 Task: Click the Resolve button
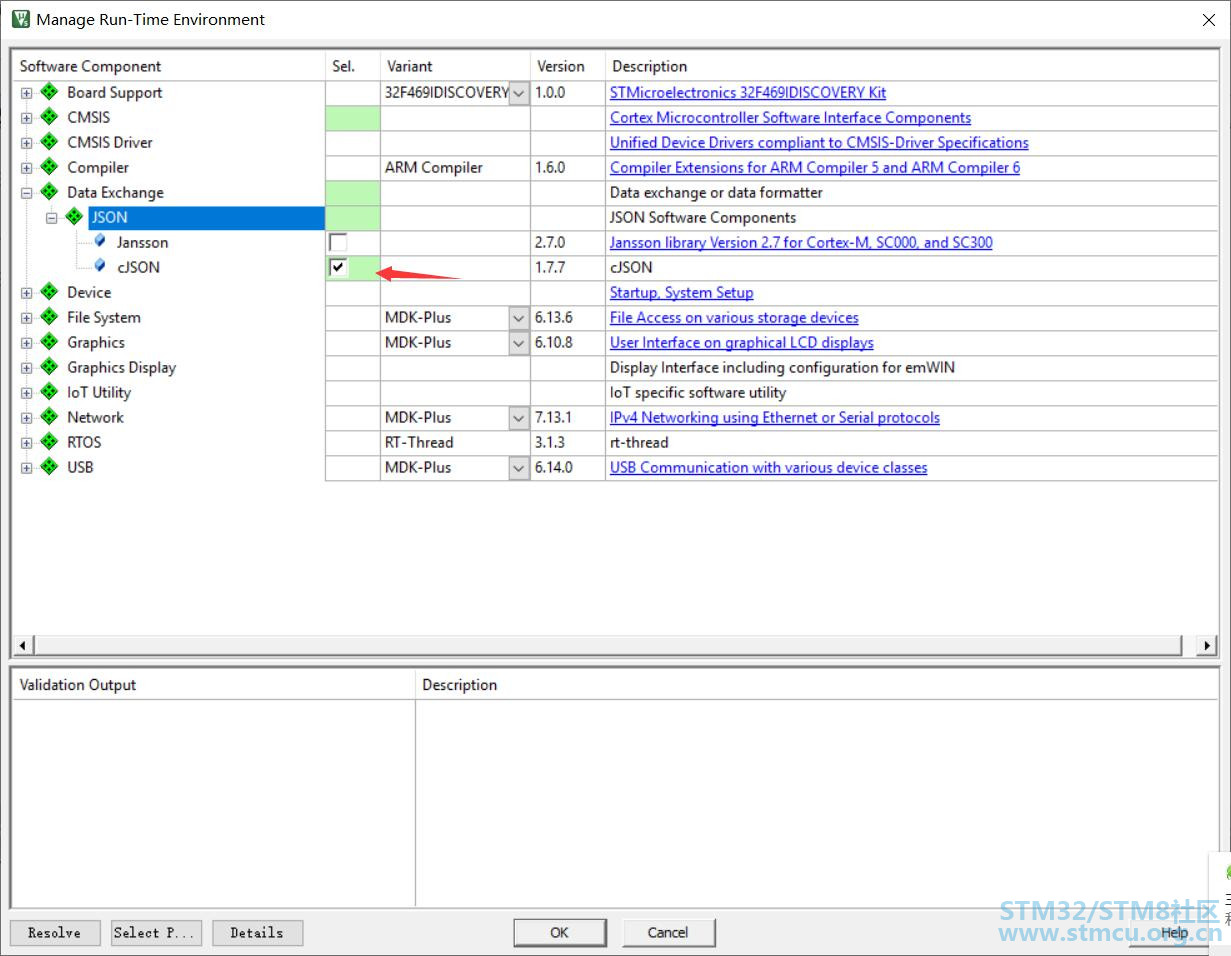click(55, 933)
